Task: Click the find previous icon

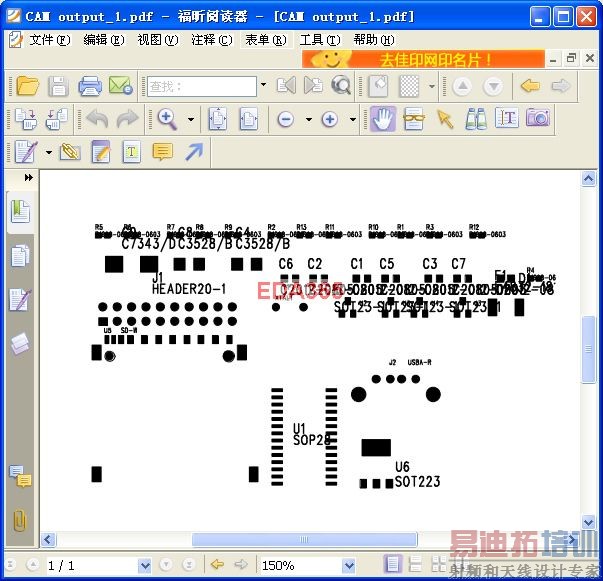Action: pyautogui.click(x=287, y=85)
